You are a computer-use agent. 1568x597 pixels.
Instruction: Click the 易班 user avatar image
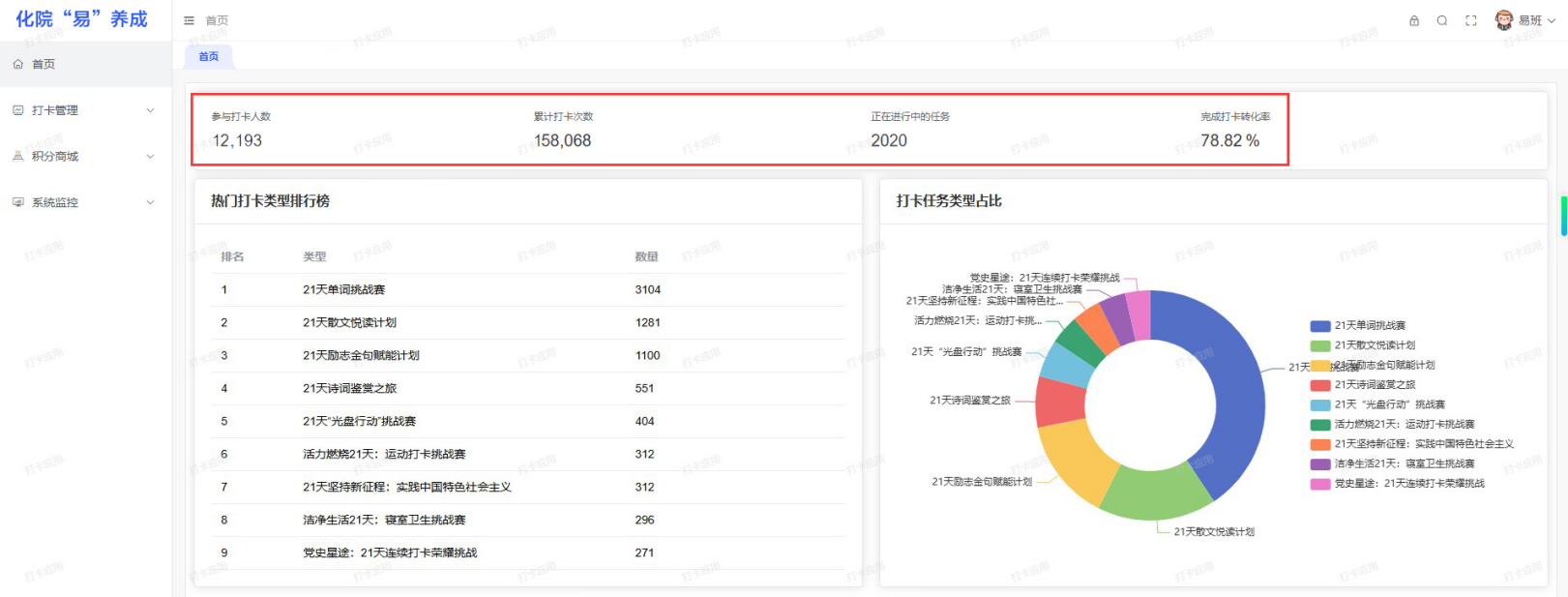(1503, 20)
